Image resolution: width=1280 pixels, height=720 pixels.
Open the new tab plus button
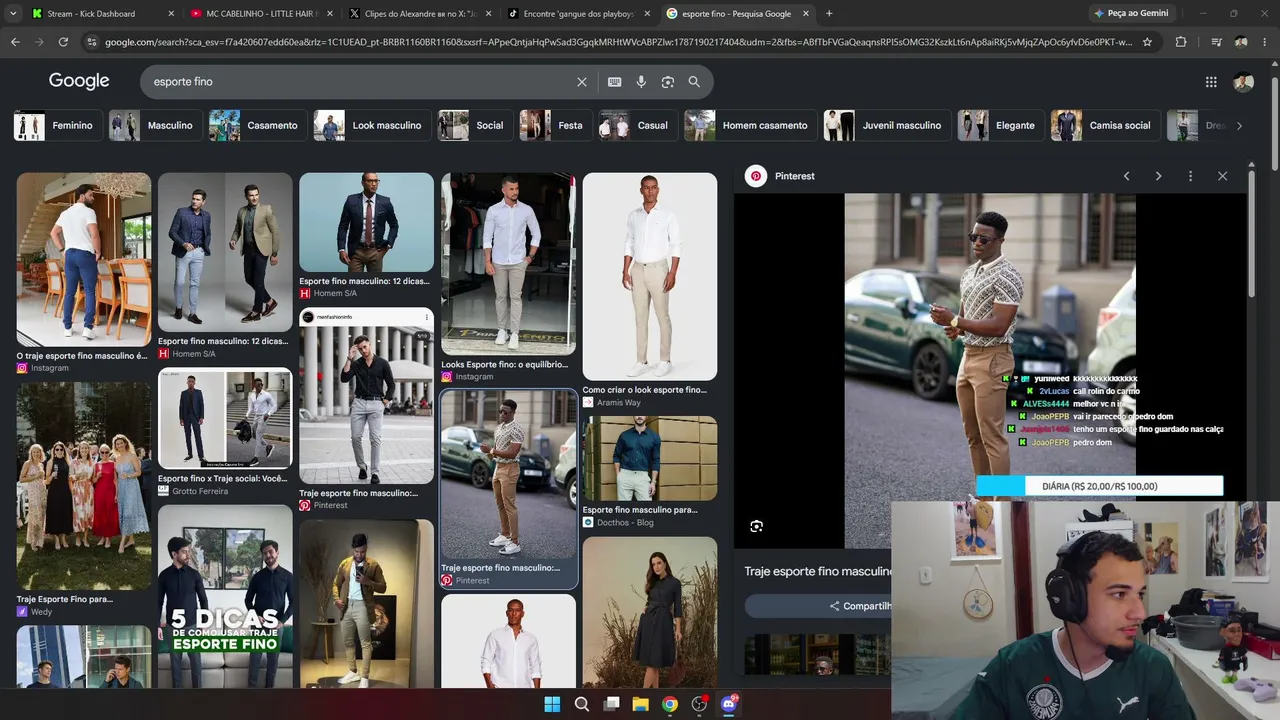coord(829,13)
